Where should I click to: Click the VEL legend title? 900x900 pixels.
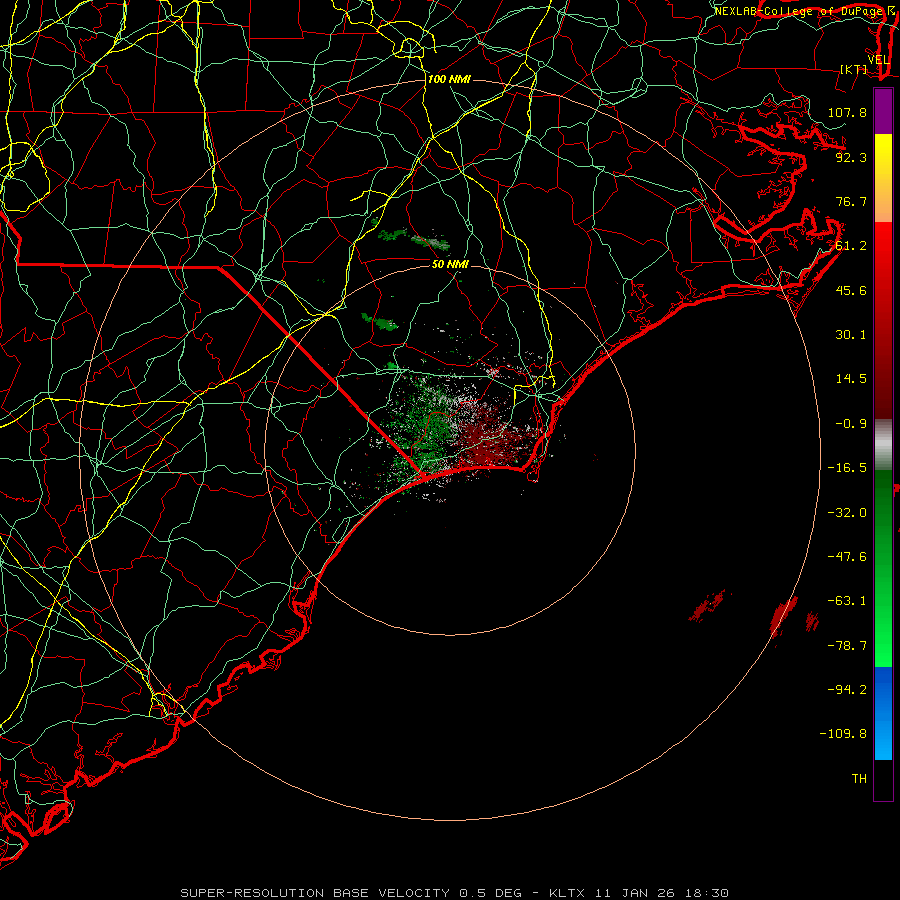(878, 60)
